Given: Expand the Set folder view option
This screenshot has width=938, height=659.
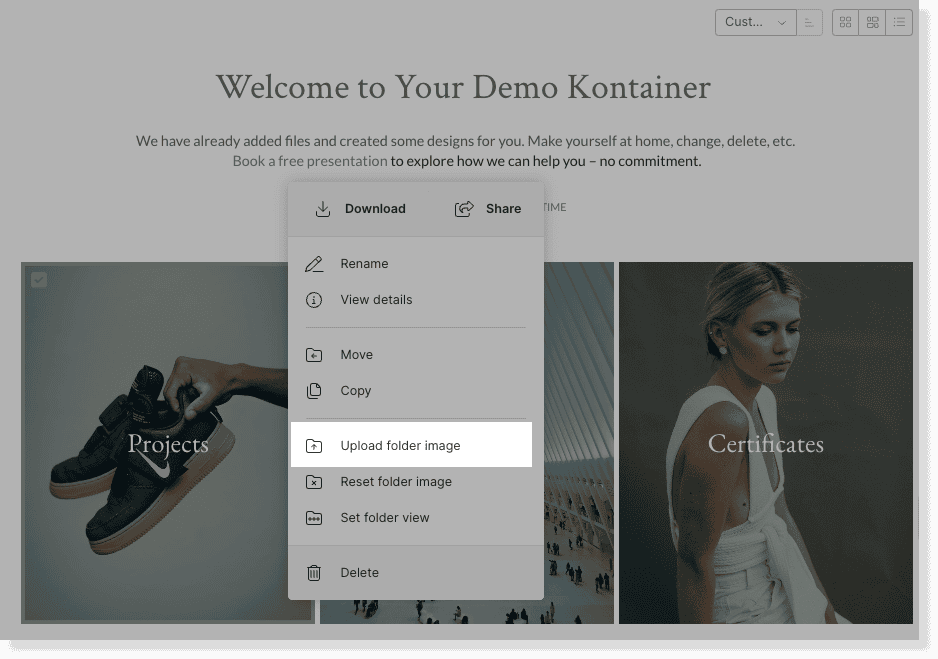Looking at the screenshot, I should [385, 517].
